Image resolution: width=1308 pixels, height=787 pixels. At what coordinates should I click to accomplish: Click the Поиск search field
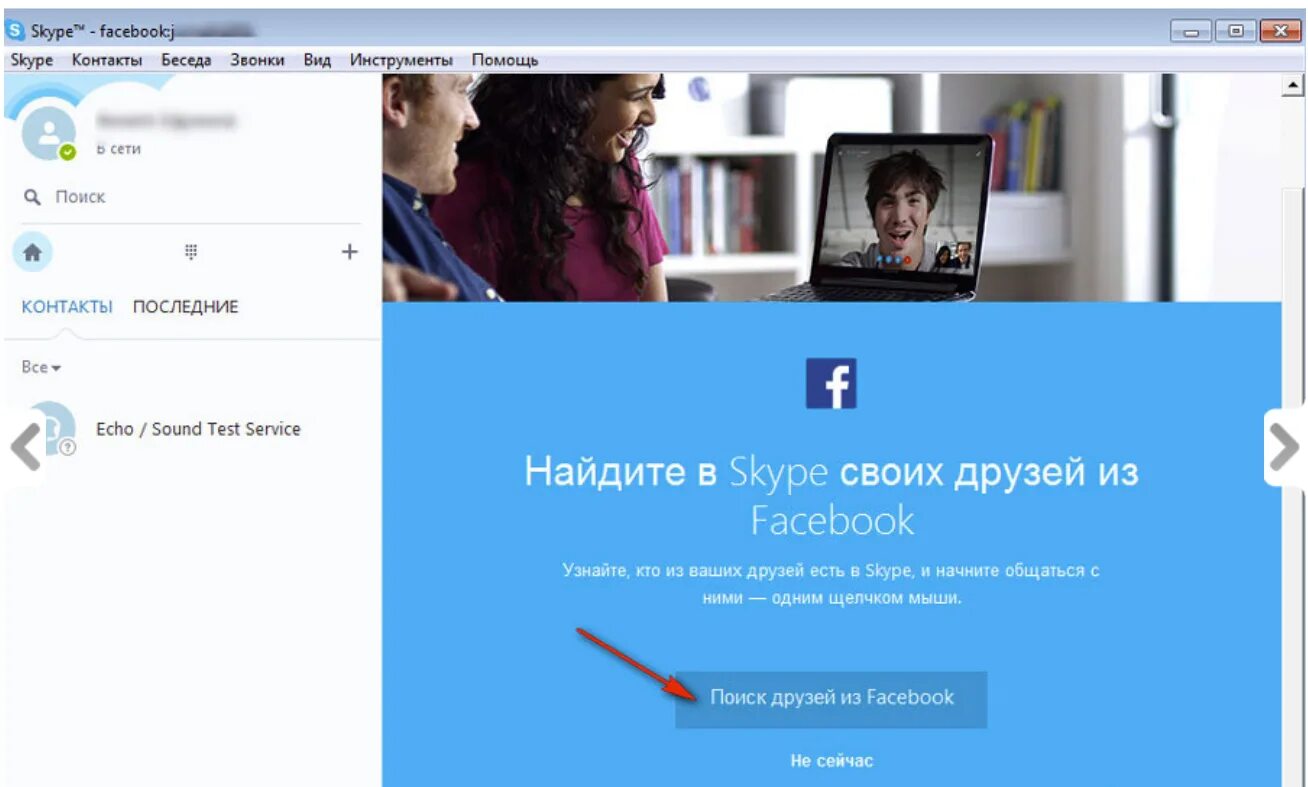tap(190, 197)
